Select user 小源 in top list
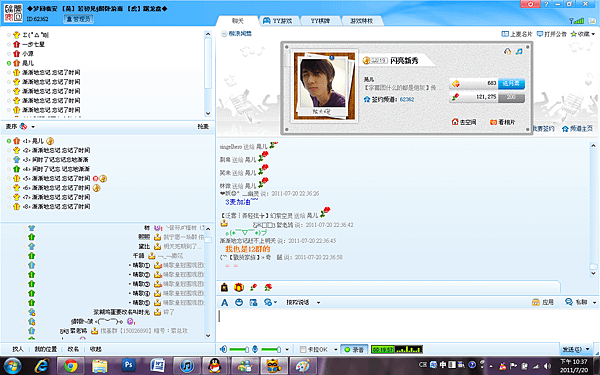This screenshot has height=375, width=600. [x=28, y=54]
